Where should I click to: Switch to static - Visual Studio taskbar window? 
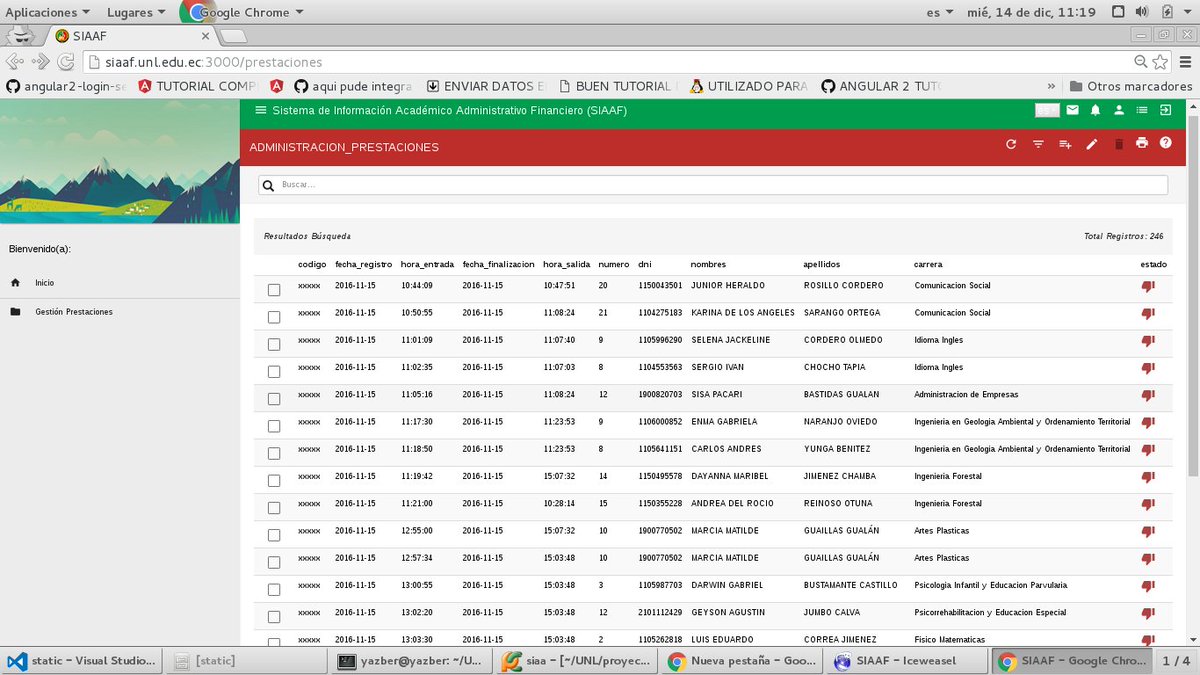click(82, 661)
